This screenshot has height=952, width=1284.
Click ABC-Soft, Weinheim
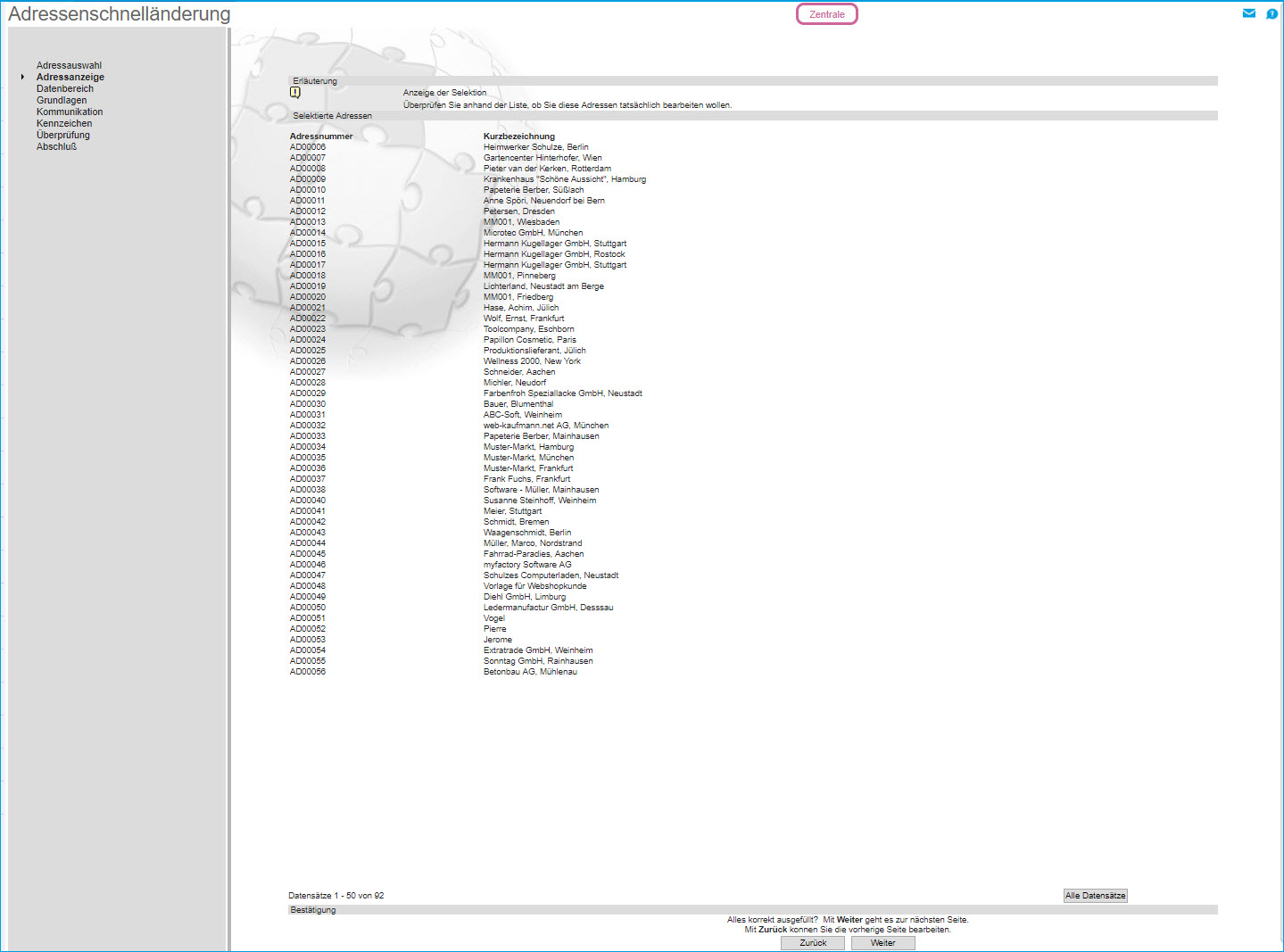523,415
